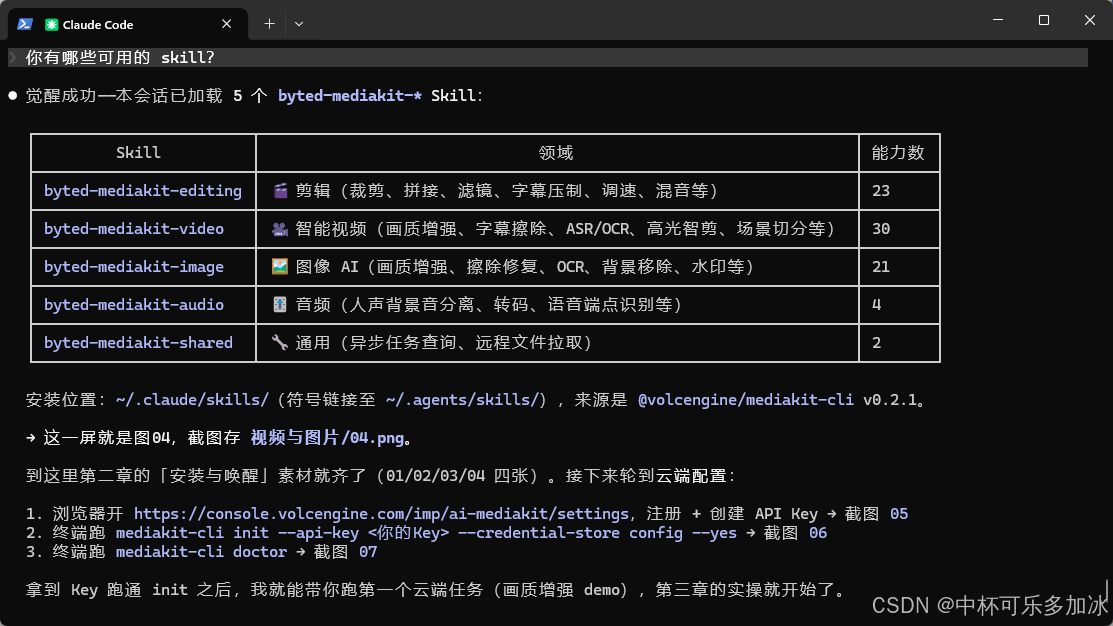Viewport: 1113px width, 626px height.
Task: Maximize the terminal window
Action: tap(1043, 20)
